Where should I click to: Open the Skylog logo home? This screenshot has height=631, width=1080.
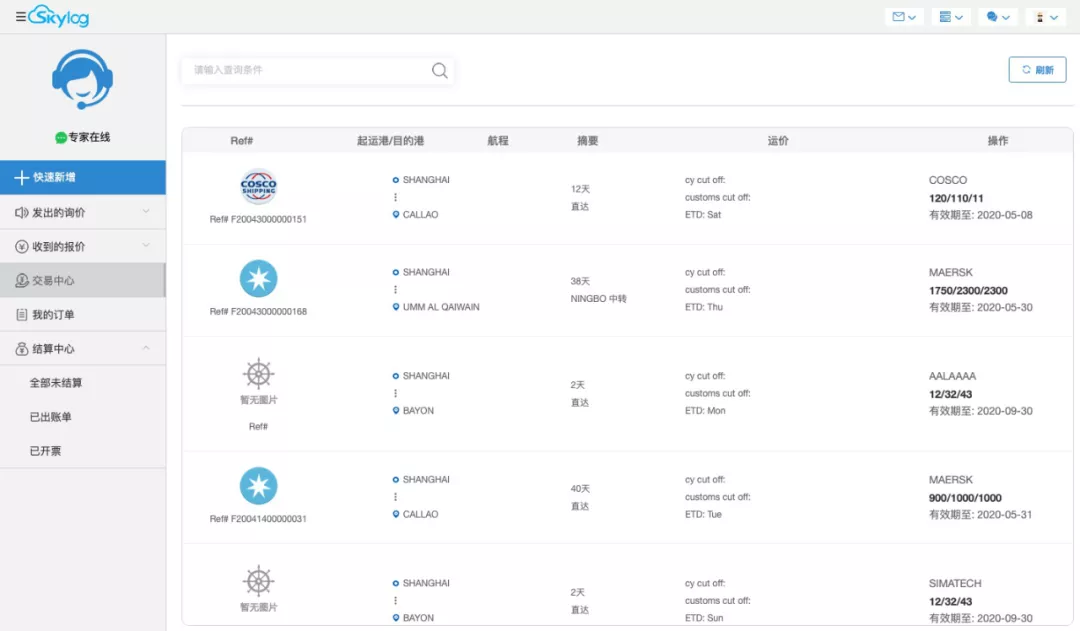tap(59, 16)
